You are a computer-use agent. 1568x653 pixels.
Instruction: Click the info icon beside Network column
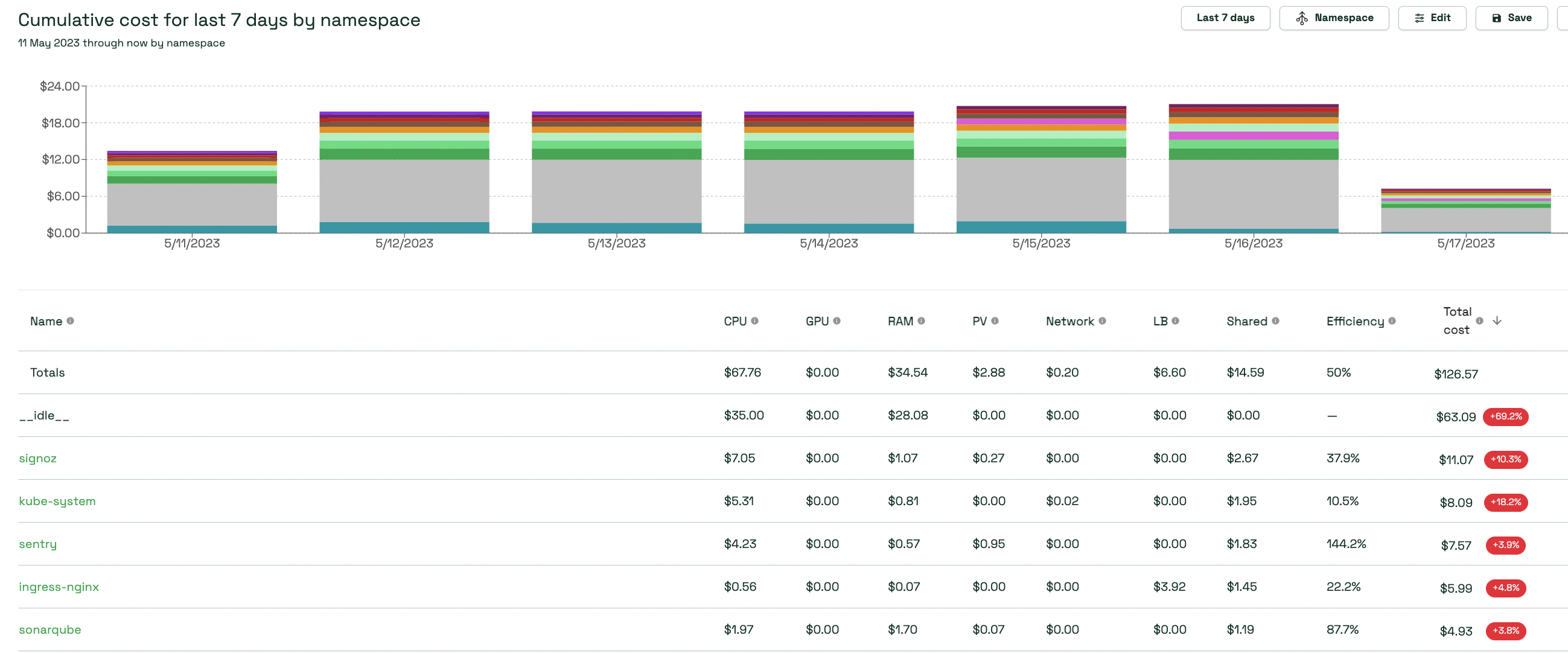(1101, 320)
